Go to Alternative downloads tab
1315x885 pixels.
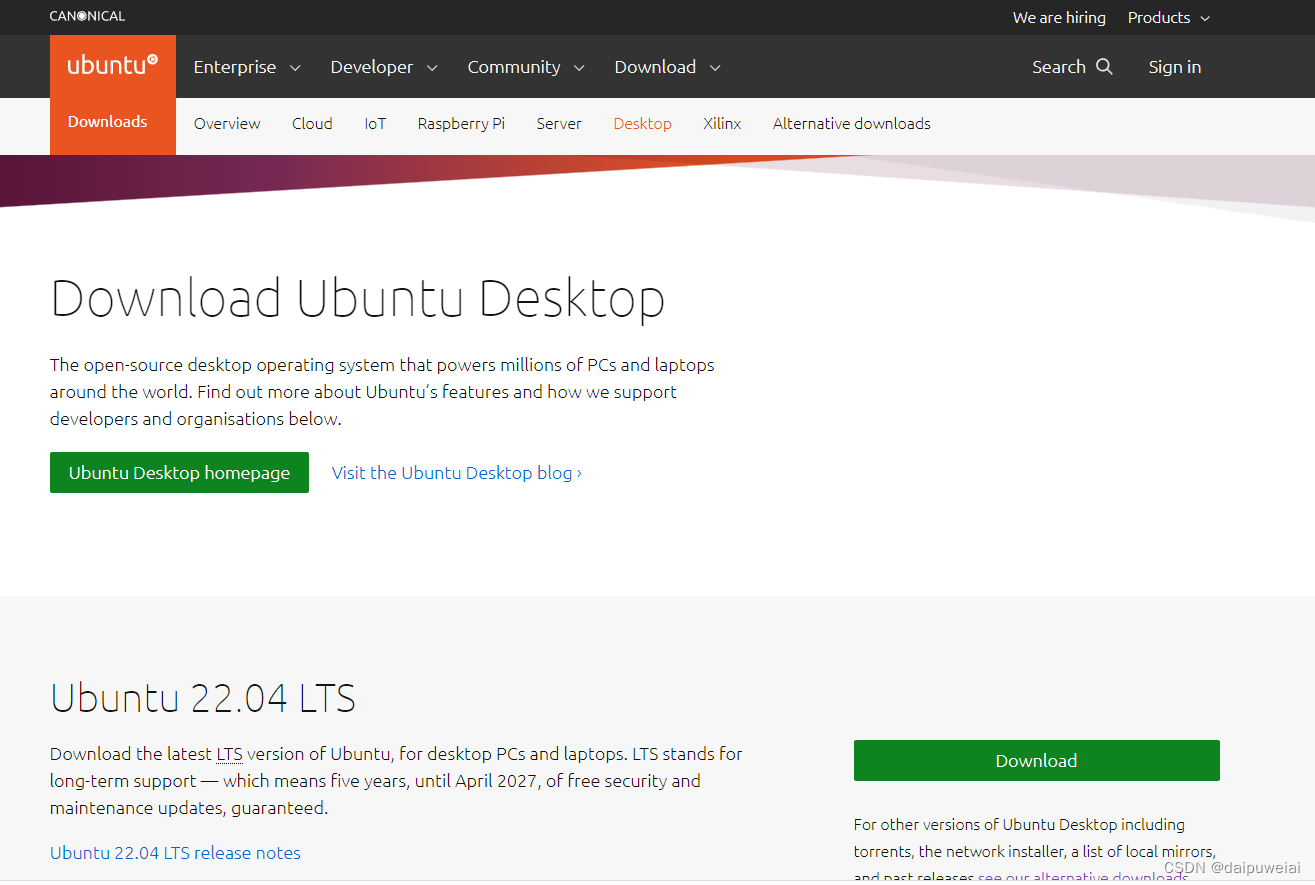pos(851,124)
